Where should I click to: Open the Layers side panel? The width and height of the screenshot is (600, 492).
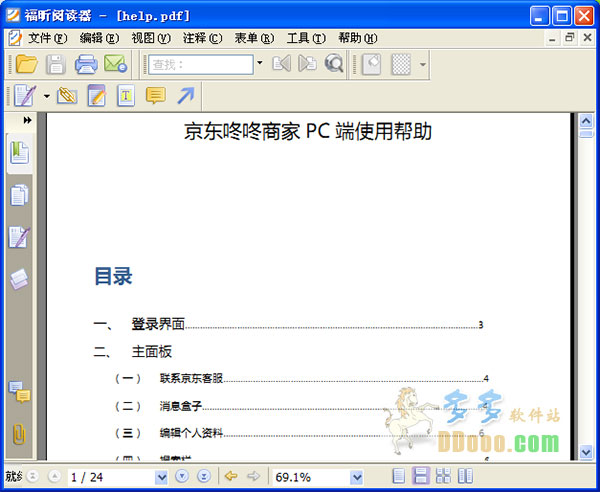click(x=19, y=279)
